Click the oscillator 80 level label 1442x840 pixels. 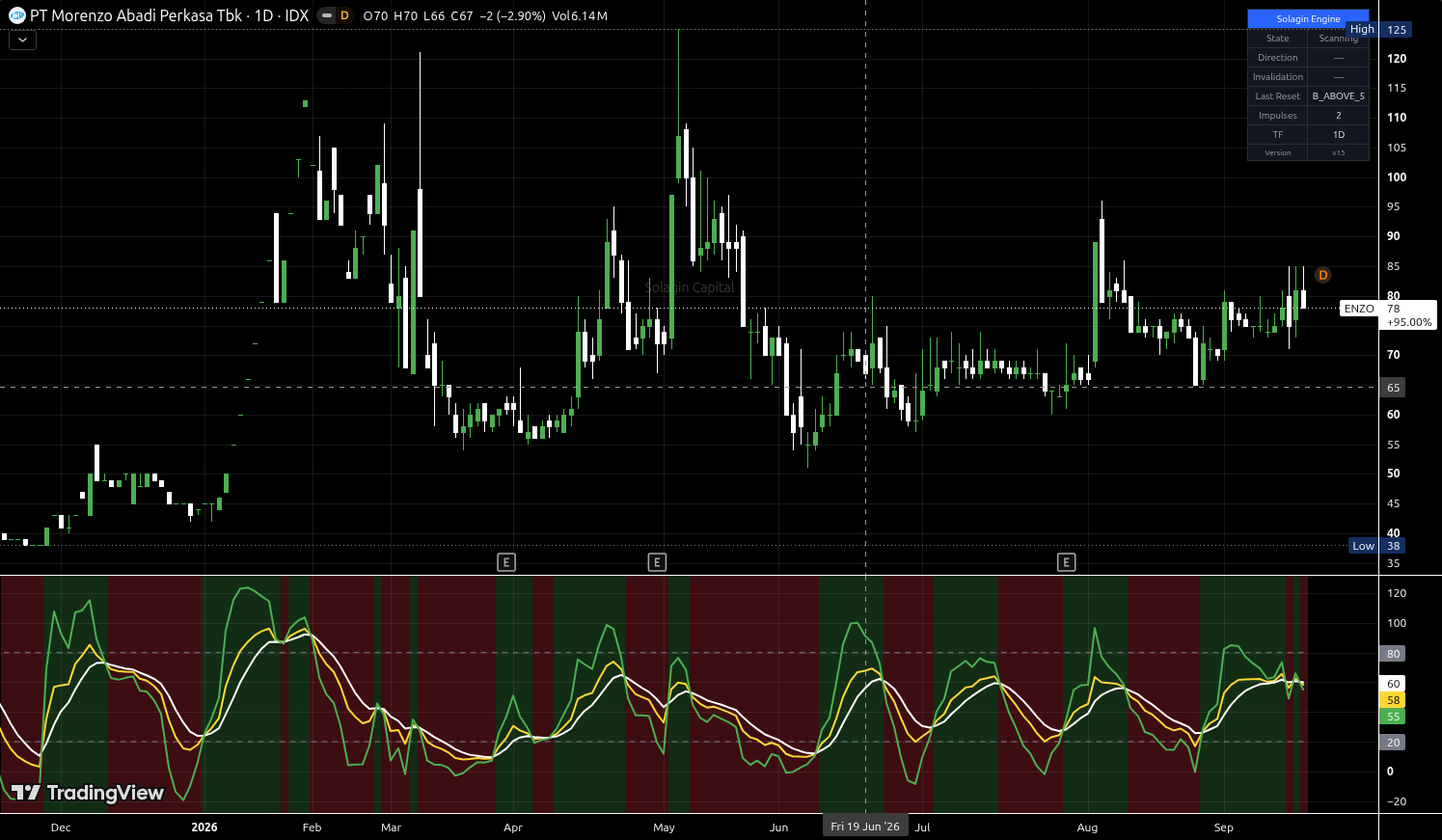1393,654
